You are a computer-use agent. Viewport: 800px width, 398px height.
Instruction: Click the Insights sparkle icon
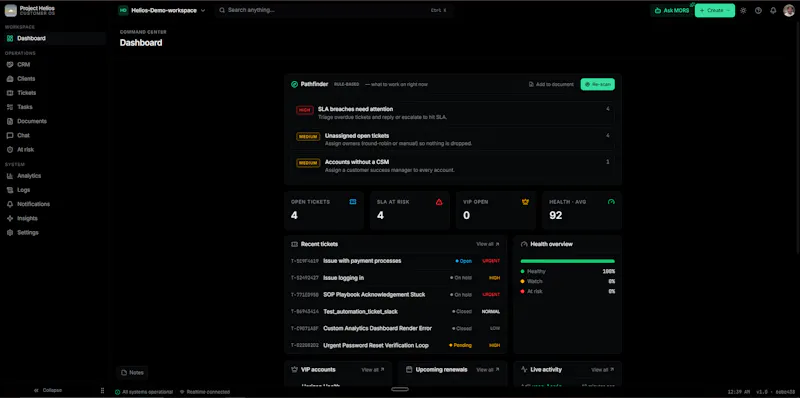point(10,218)
